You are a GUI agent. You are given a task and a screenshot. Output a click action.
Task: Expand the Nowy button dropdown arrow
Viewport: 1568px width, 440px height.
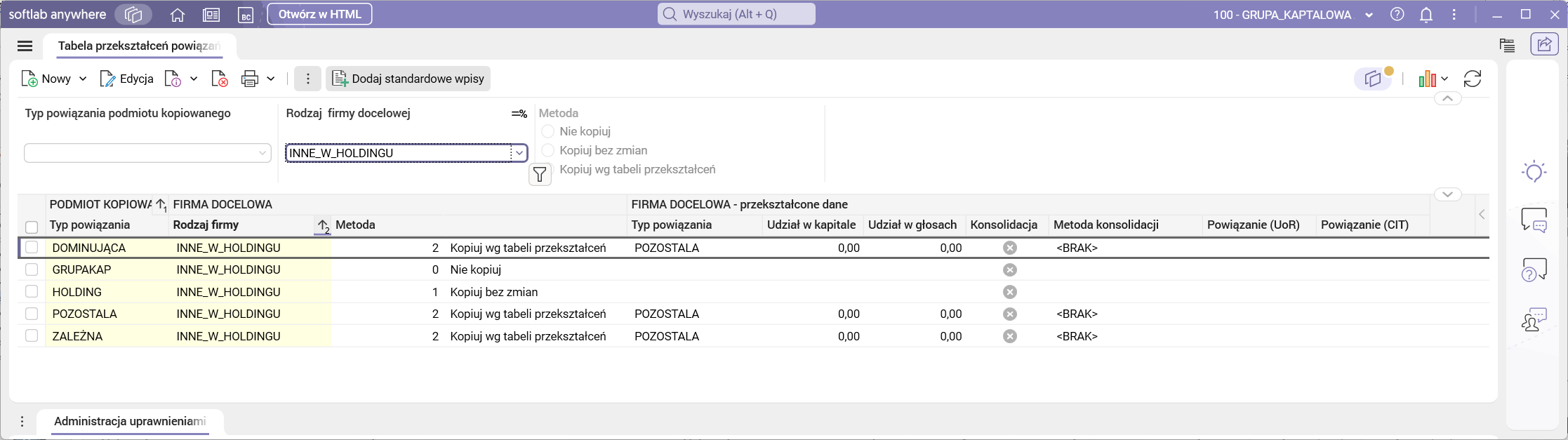tap(83, 79)
